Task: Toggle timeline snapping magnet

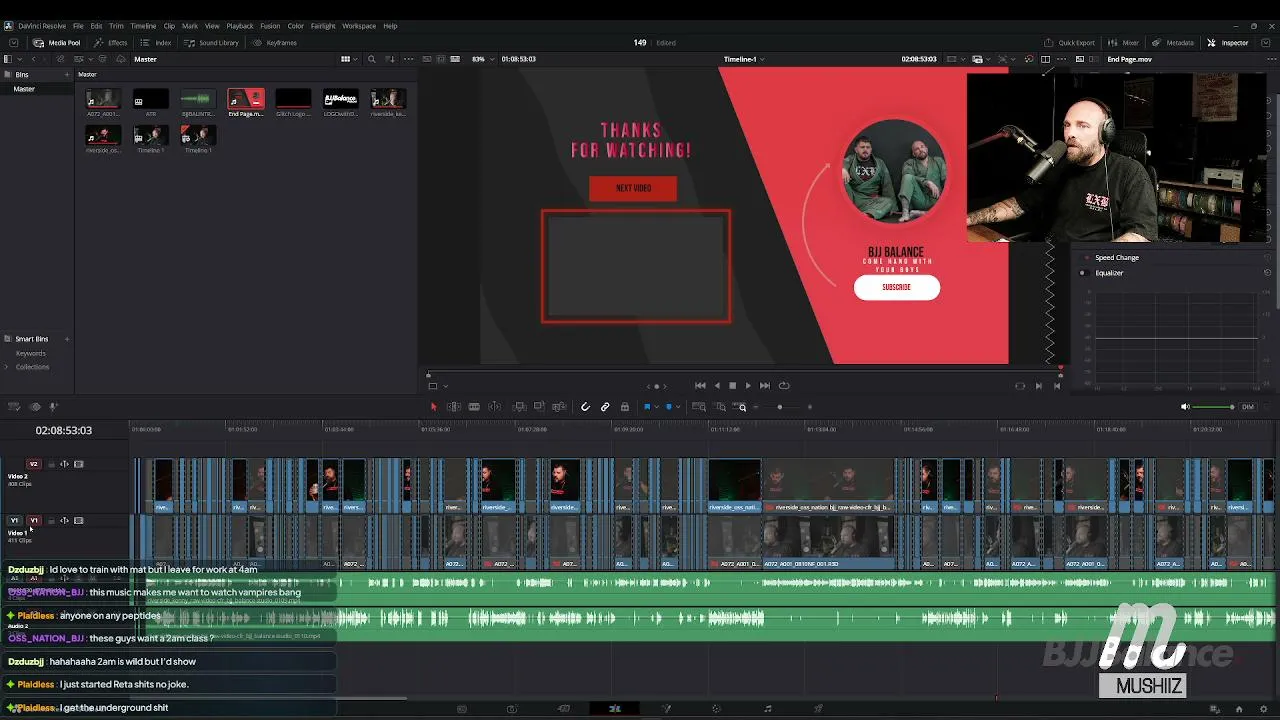Action: (x=586, y=407)
